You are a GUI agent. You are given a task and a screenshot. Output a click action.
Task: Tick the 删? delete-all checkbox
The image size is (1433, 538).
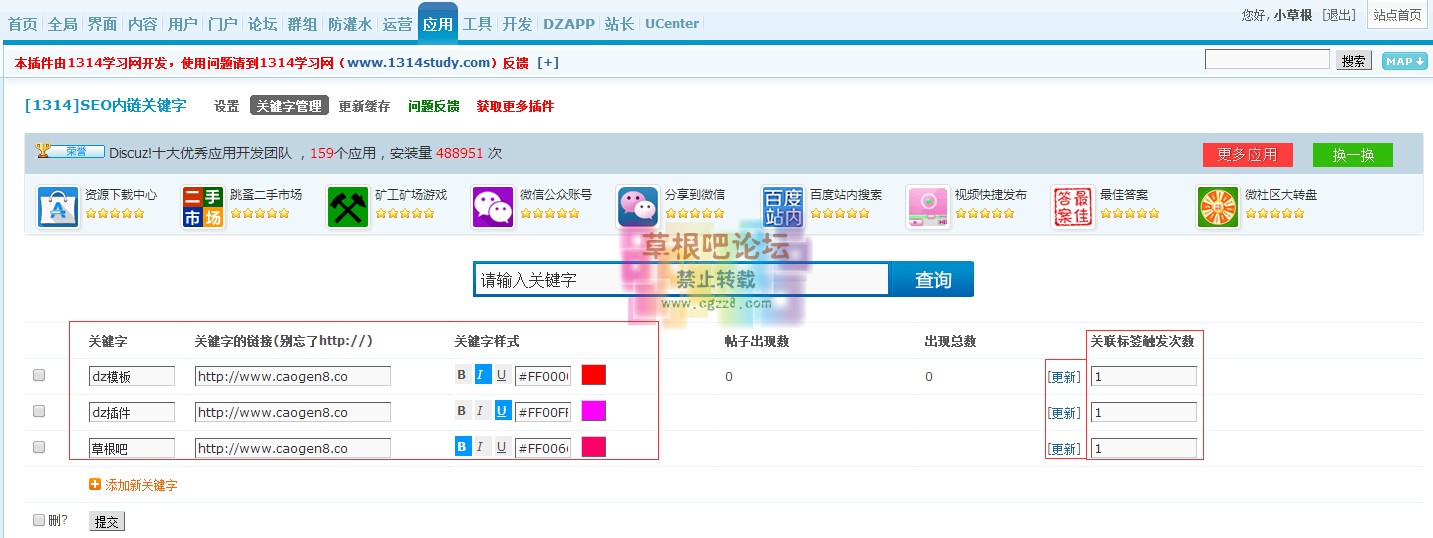(39, 520)
